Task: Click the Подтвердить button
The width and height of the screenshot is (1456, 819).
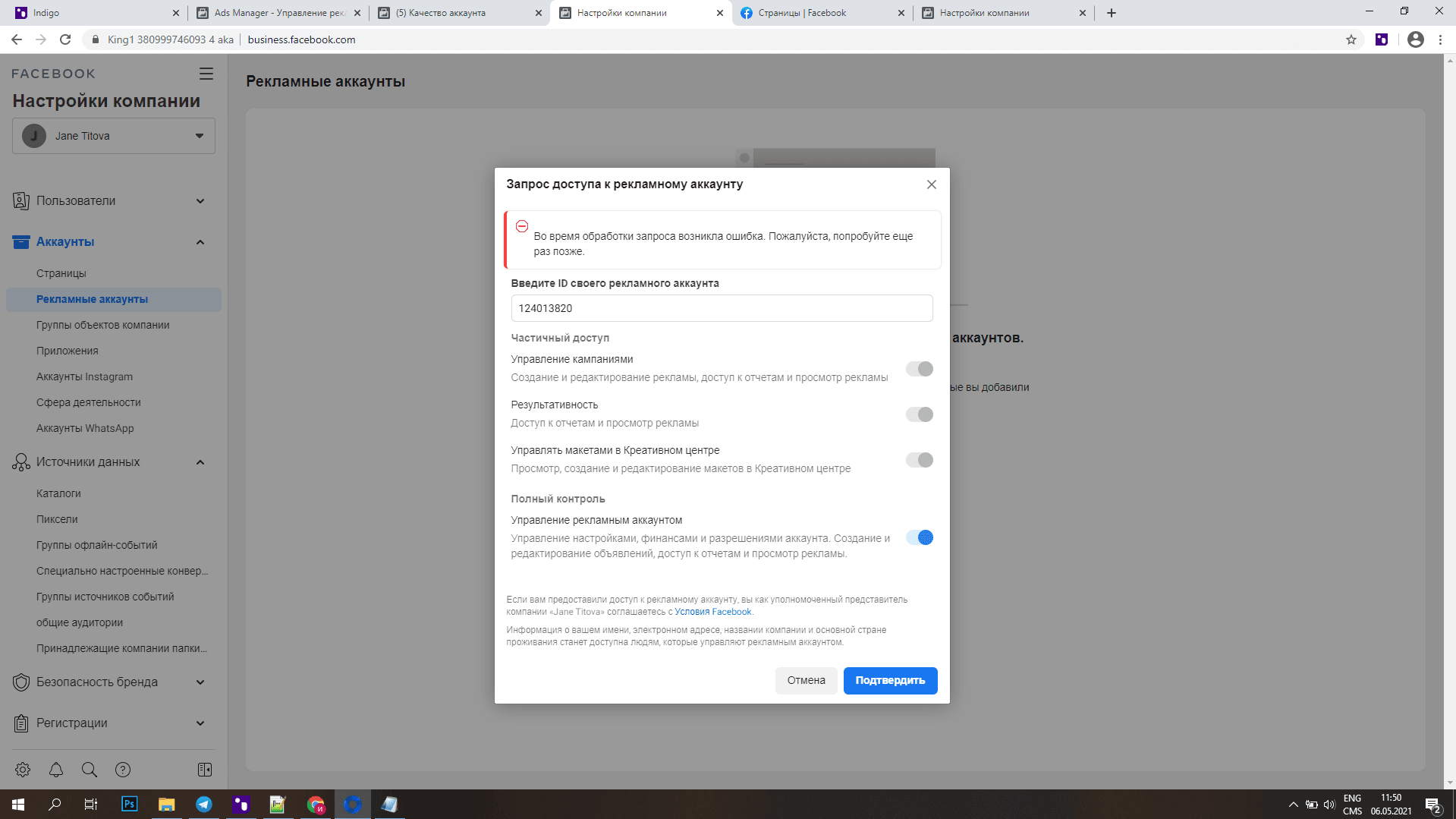Action: pos(890,680)
